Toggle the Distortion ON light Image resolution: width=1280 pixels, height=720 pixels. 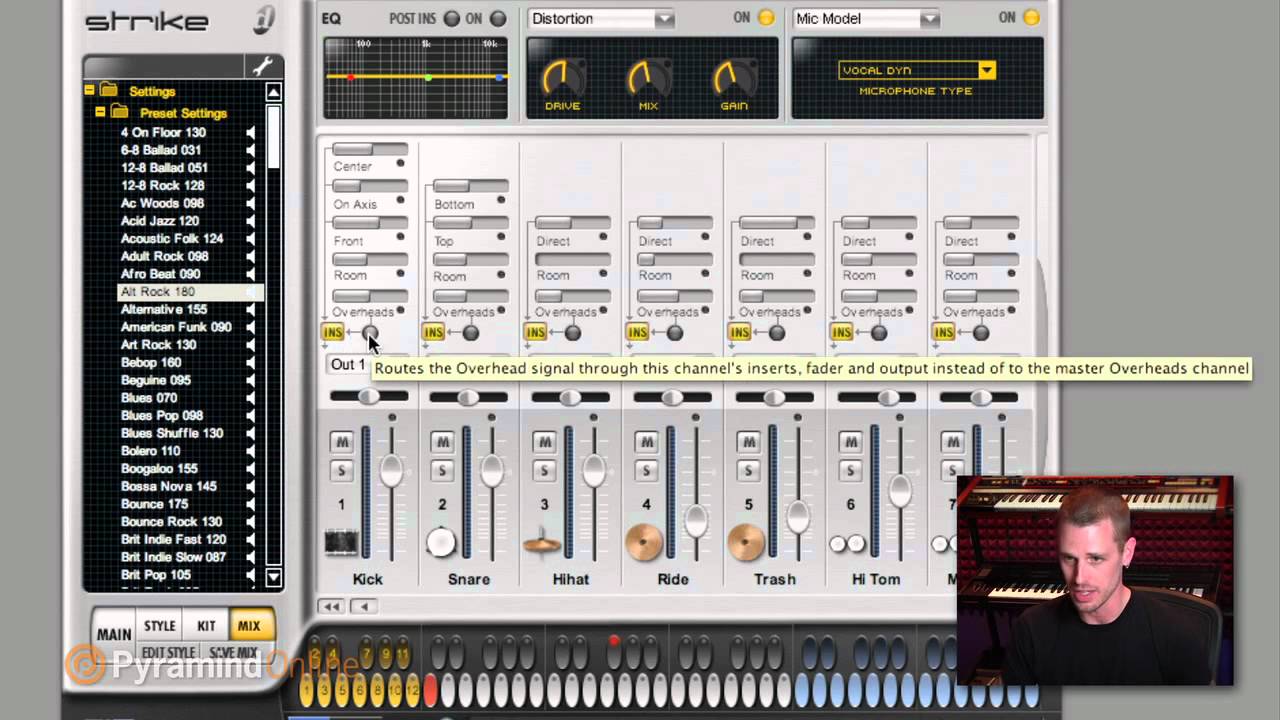767,18
